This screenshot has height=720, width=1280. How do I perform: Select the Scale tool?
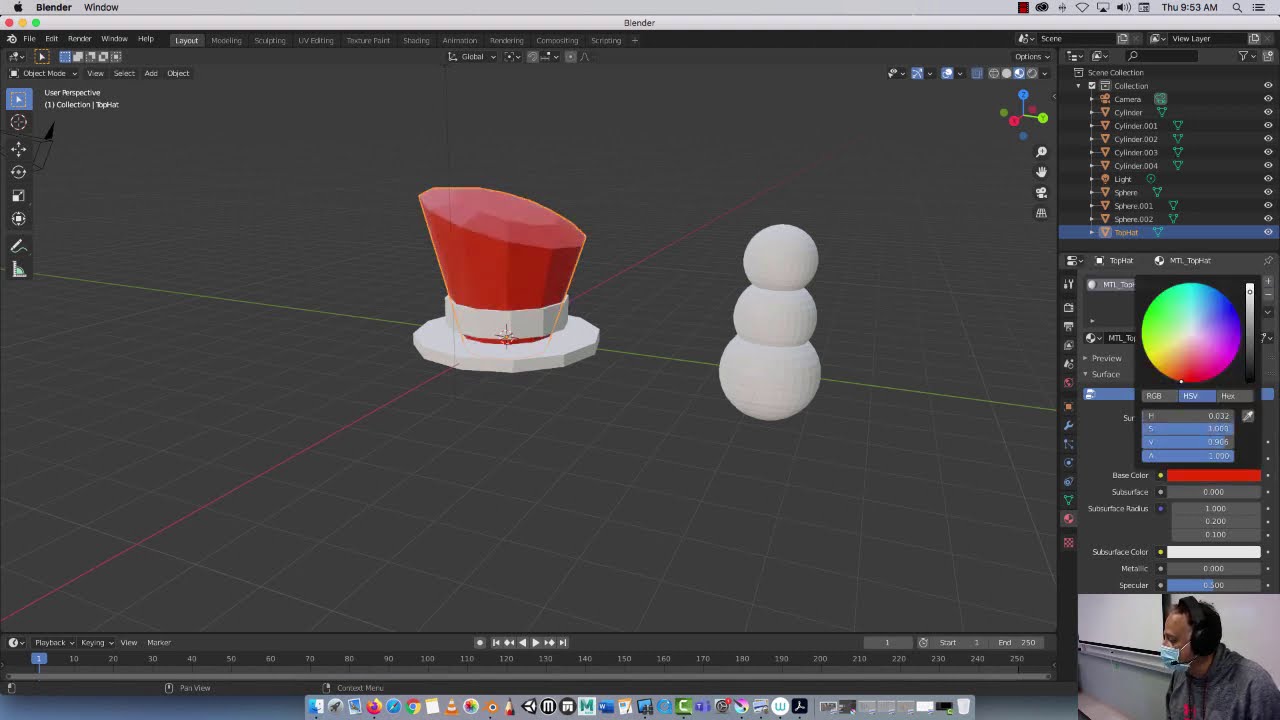click(x=18, y=195)
